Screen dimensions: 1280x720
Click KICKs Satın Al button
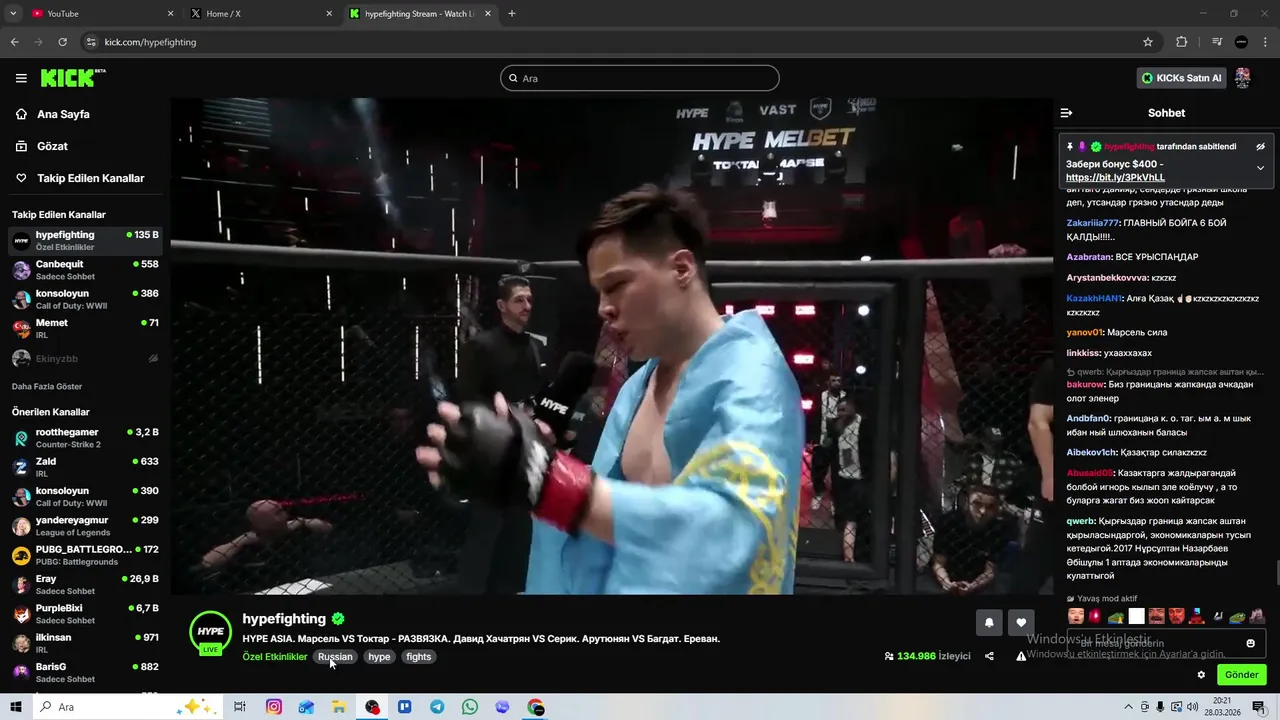click(1182, 78)
